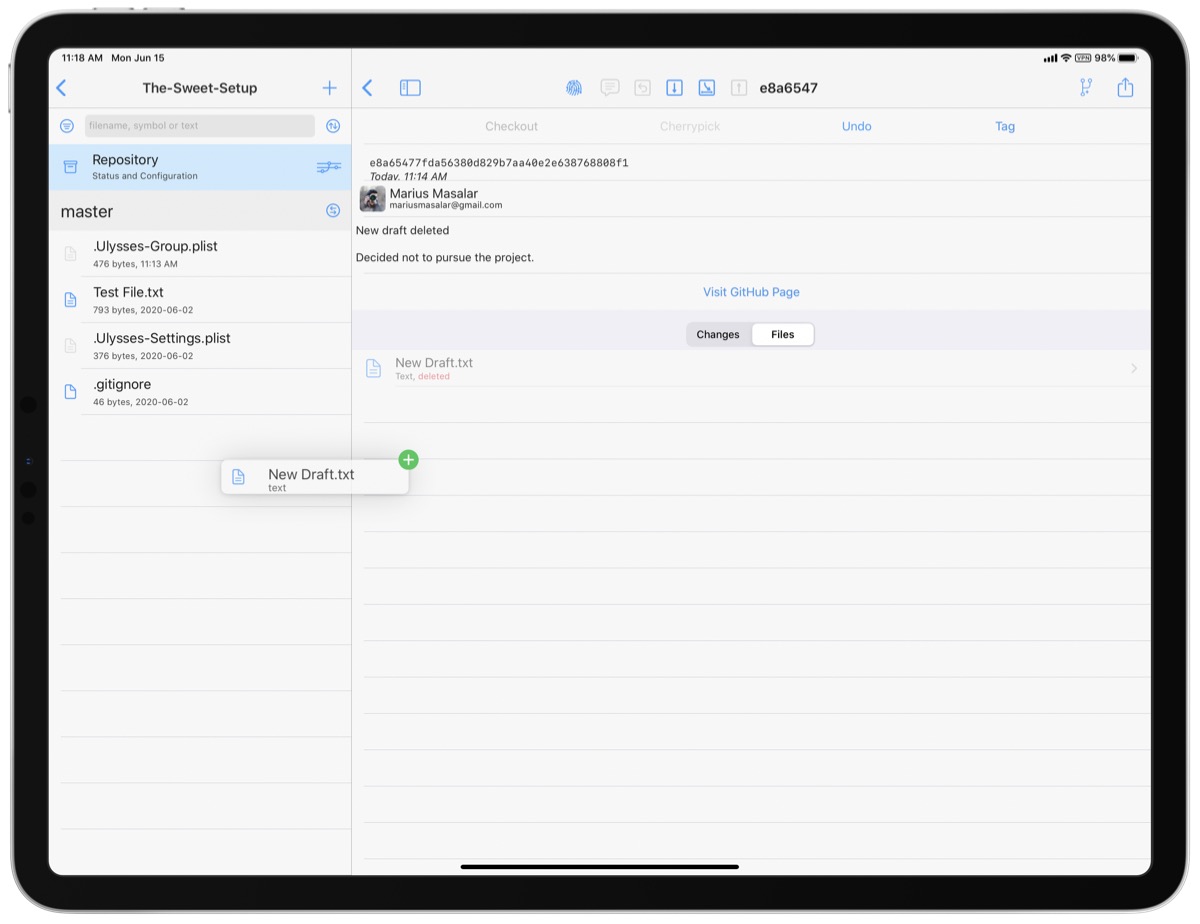Toggle the sidebar panel icon
The width and height of the screenshot is (1200, 924).
pos(410,88)
